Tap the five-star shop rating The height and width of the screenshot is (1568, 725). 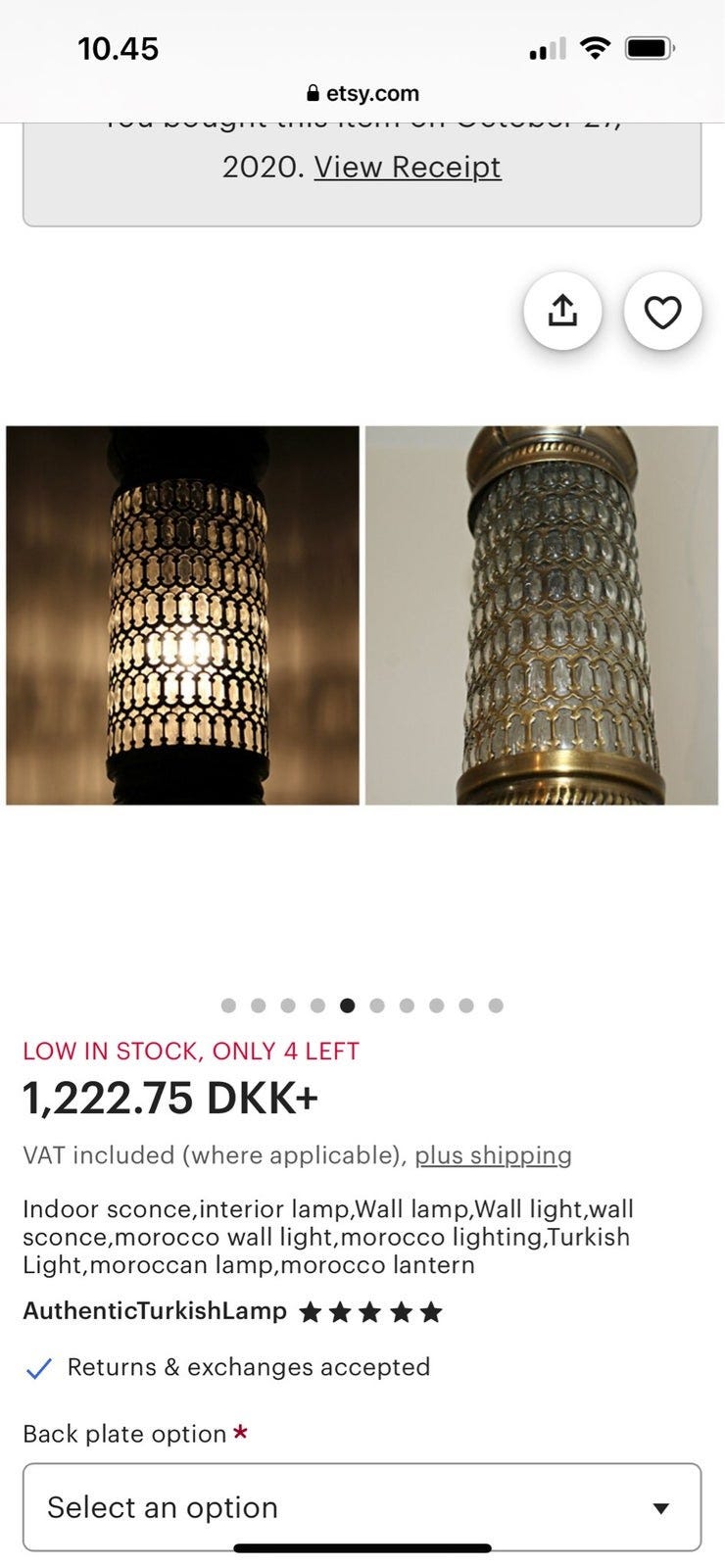point(370,1312)
